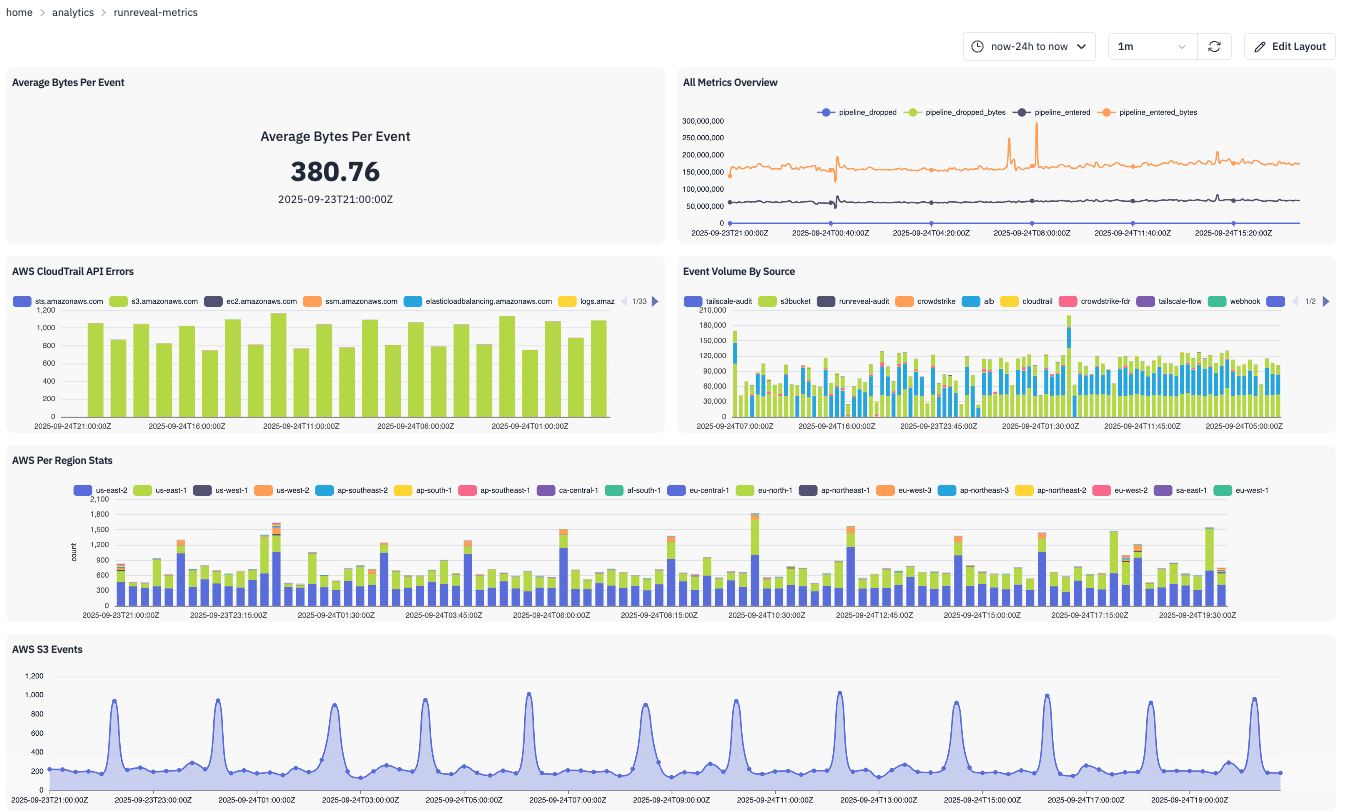1345x812 pixels.
Task: Click the right arrow in the CloudTrail legend pager
Action: pos(656,301)
